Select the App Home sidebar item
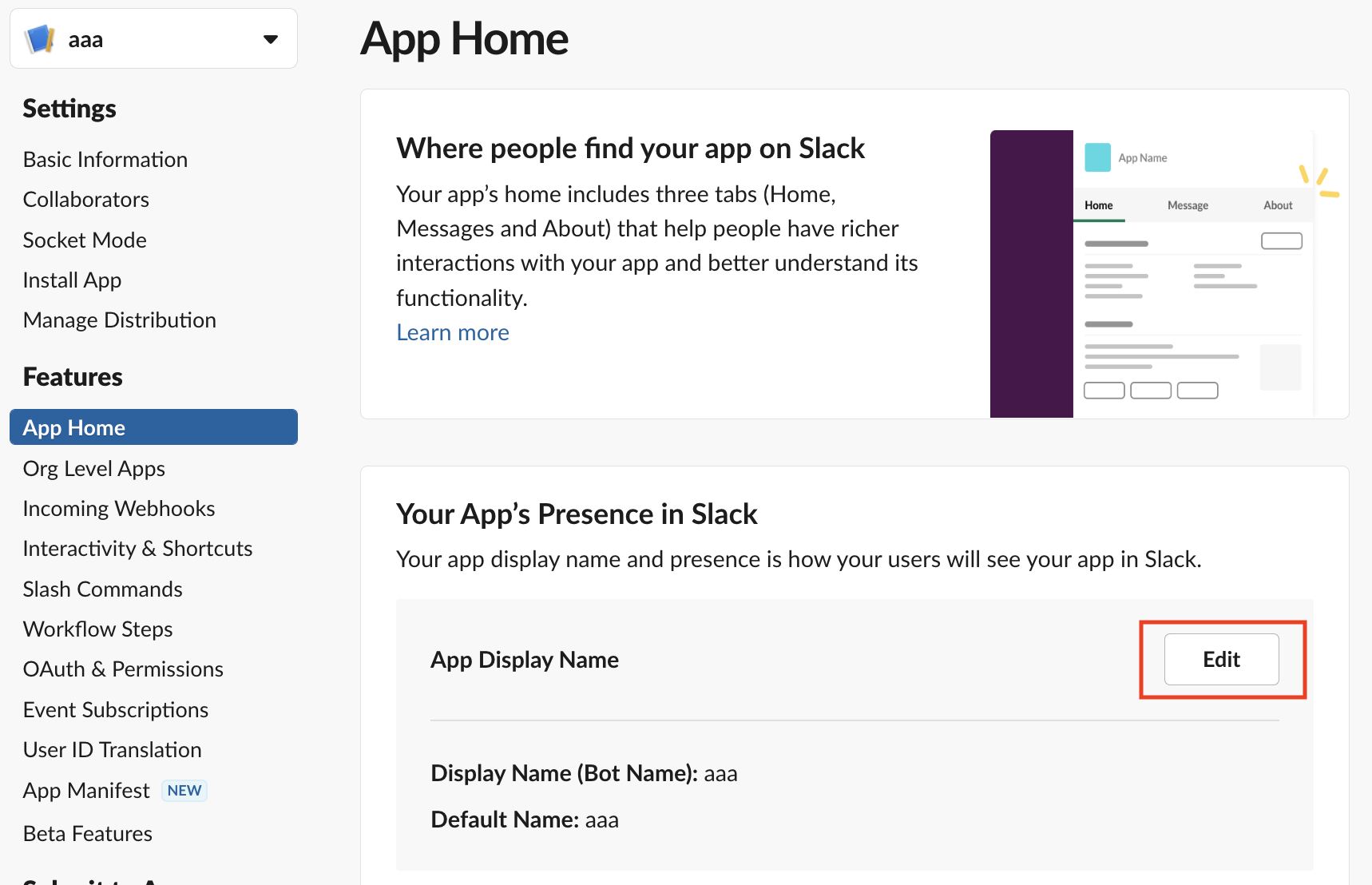 (73, 427)
